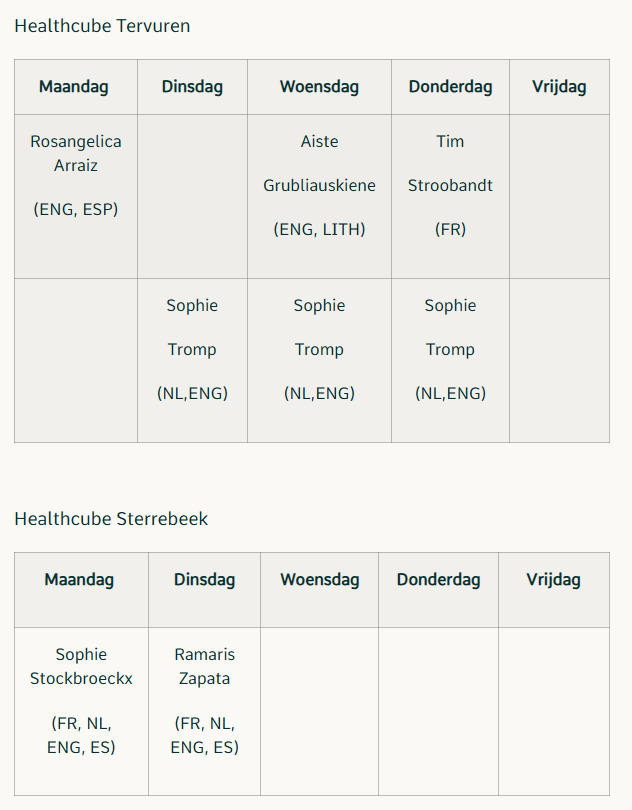This screenshot has width=632, height=810.
Task: Click the Ramaris Zapata cell
Action: (x=205, y=711)
